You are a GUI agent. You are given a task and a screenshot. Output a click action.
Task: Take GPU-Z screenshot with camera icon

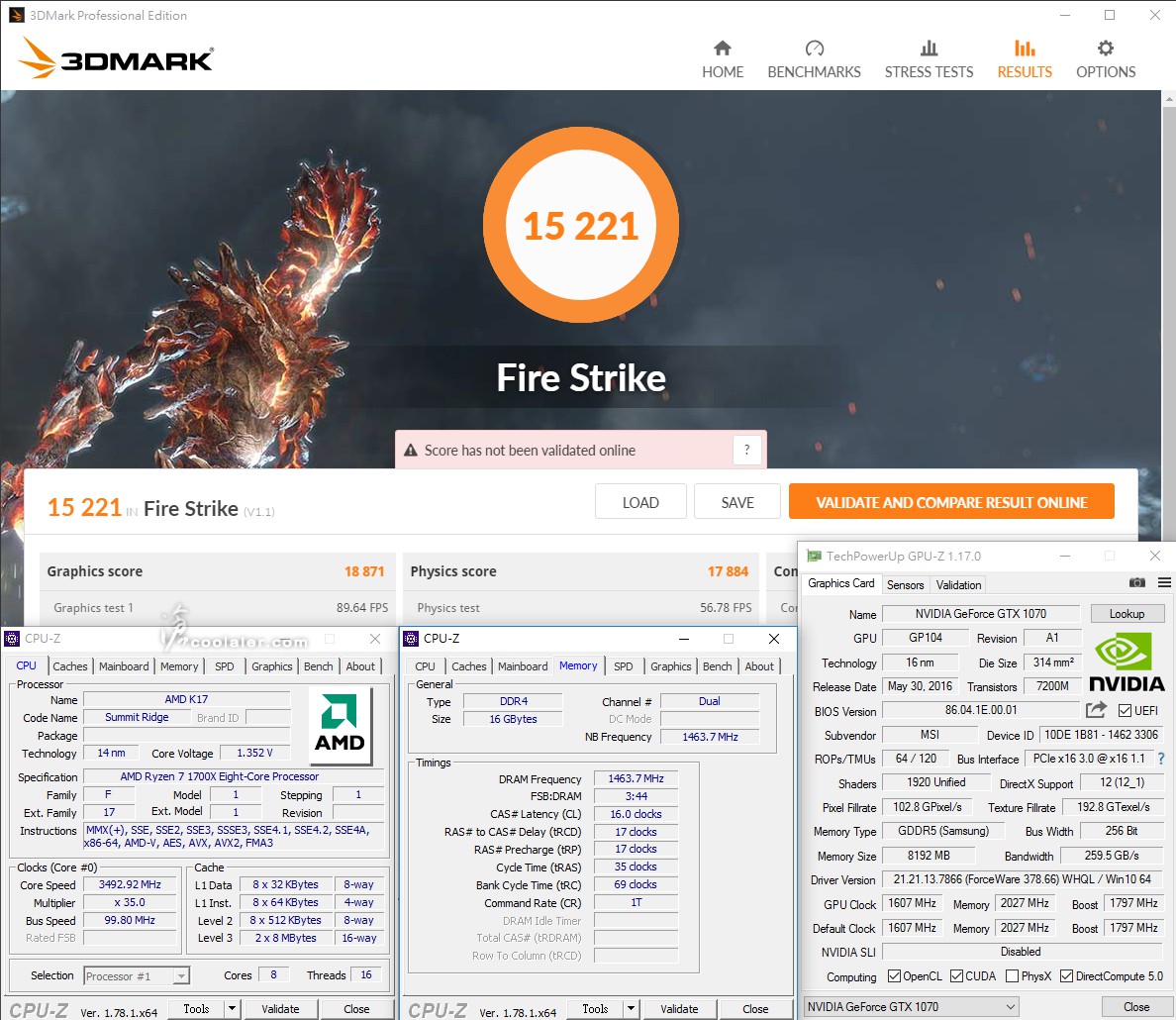pos(1137,582)
